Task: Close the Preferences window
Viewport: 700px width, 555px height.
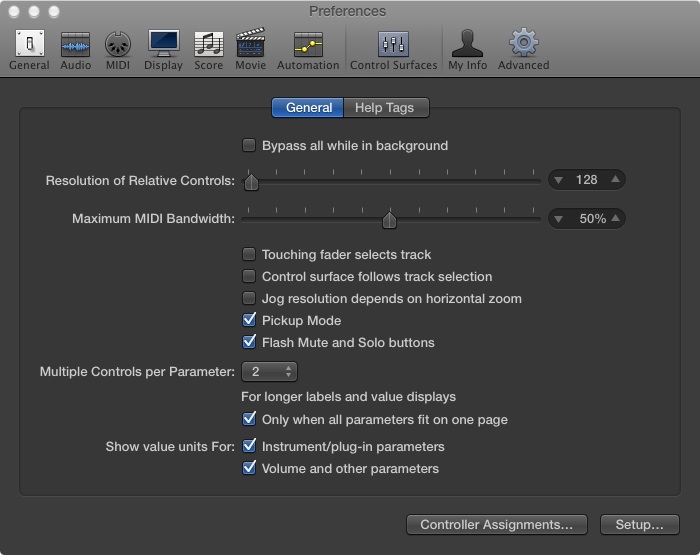Action: coord(14,12)
